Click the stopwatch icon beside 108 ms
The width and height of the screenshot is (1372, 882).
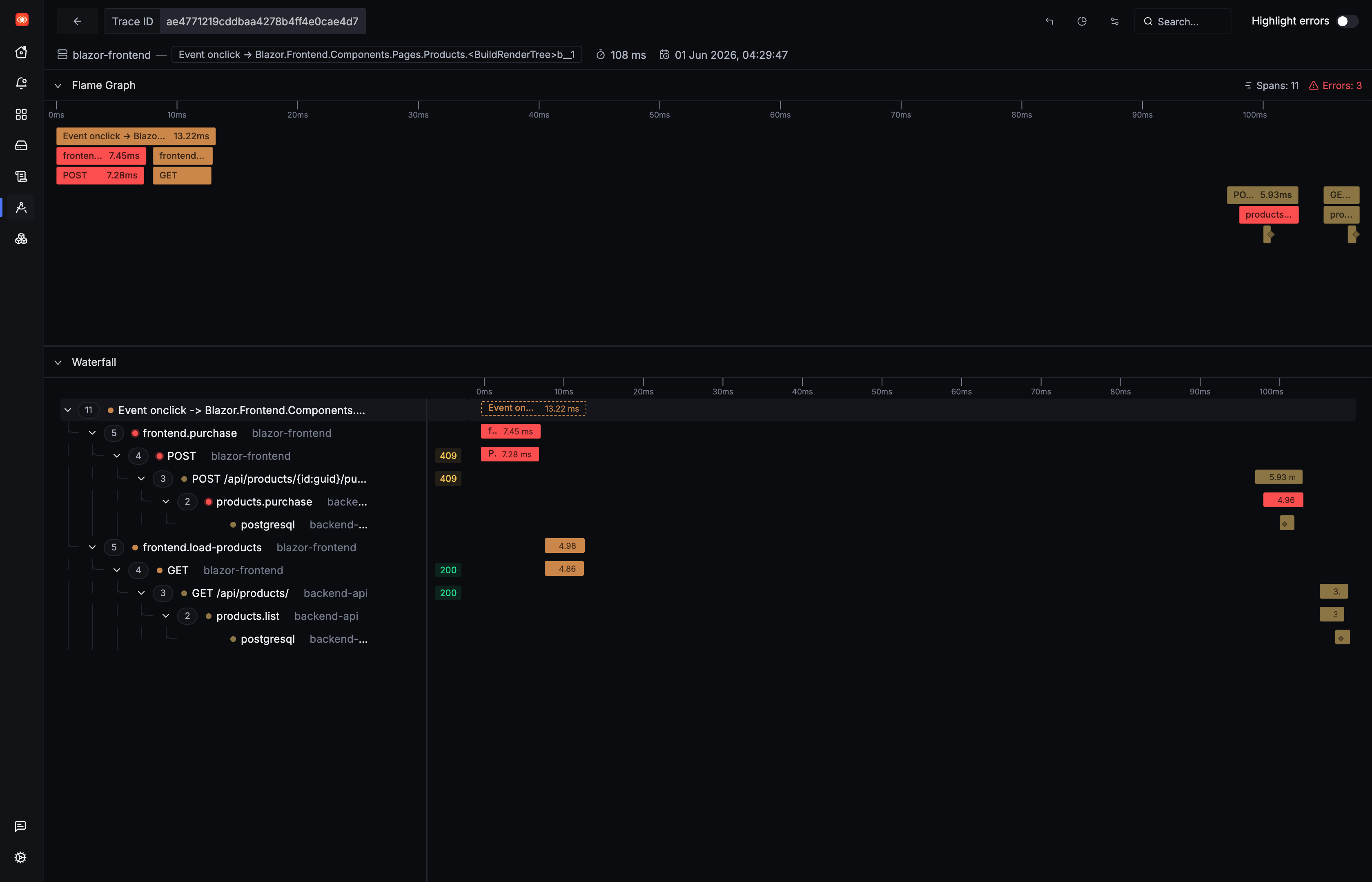[600, 55]
